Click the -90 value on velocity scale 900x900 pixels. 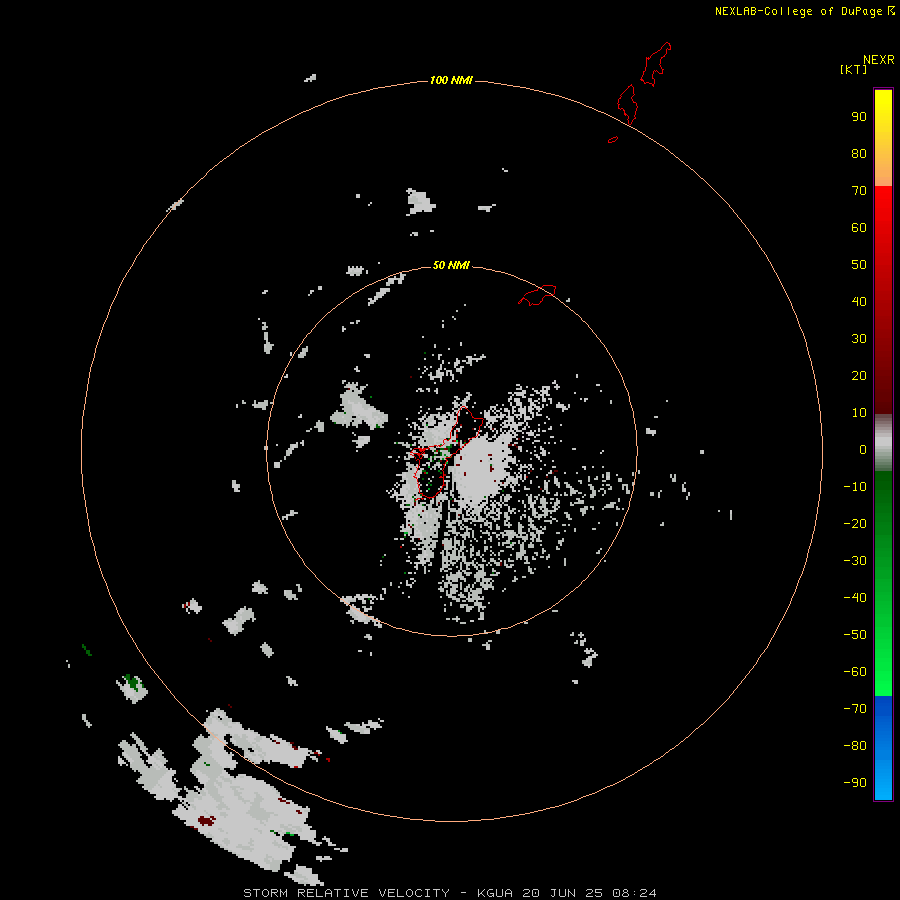point(855,783)
